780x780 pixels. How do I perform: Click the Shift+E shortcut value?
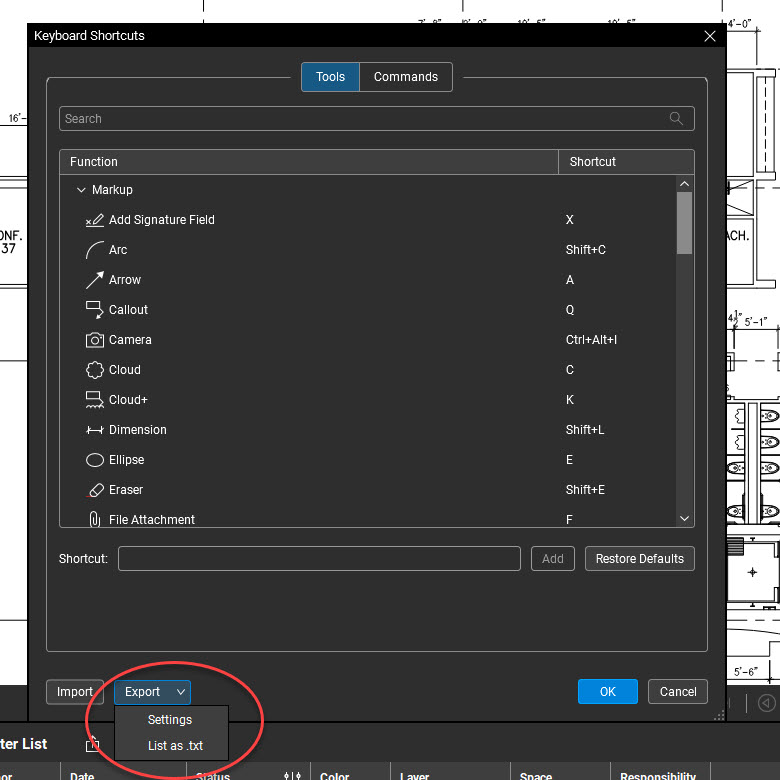click(x=585, y=490)
